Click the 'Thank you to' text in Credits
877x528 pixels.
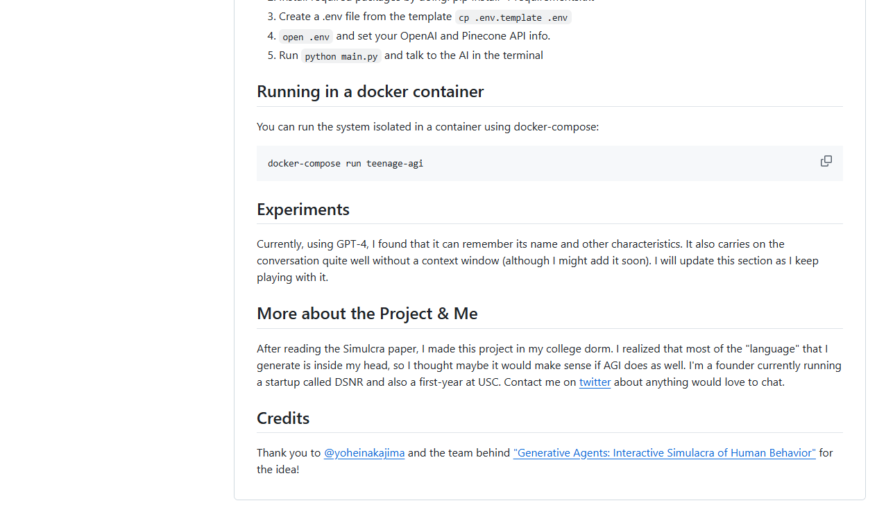289,453
